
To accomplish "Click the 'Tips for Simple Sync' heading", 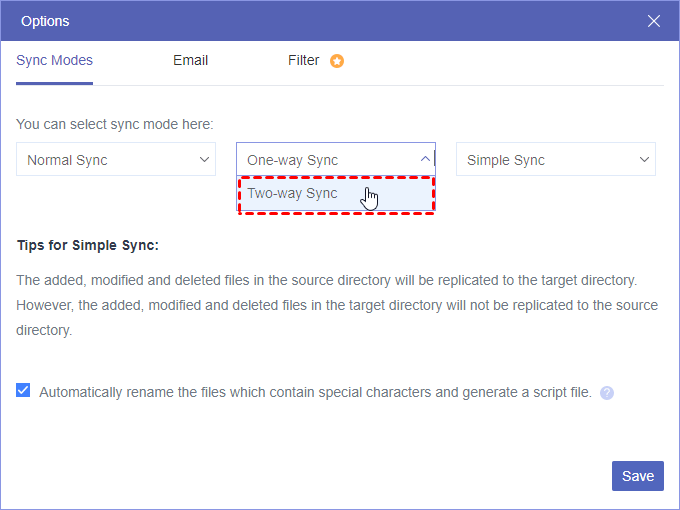I will pos(88,245).
